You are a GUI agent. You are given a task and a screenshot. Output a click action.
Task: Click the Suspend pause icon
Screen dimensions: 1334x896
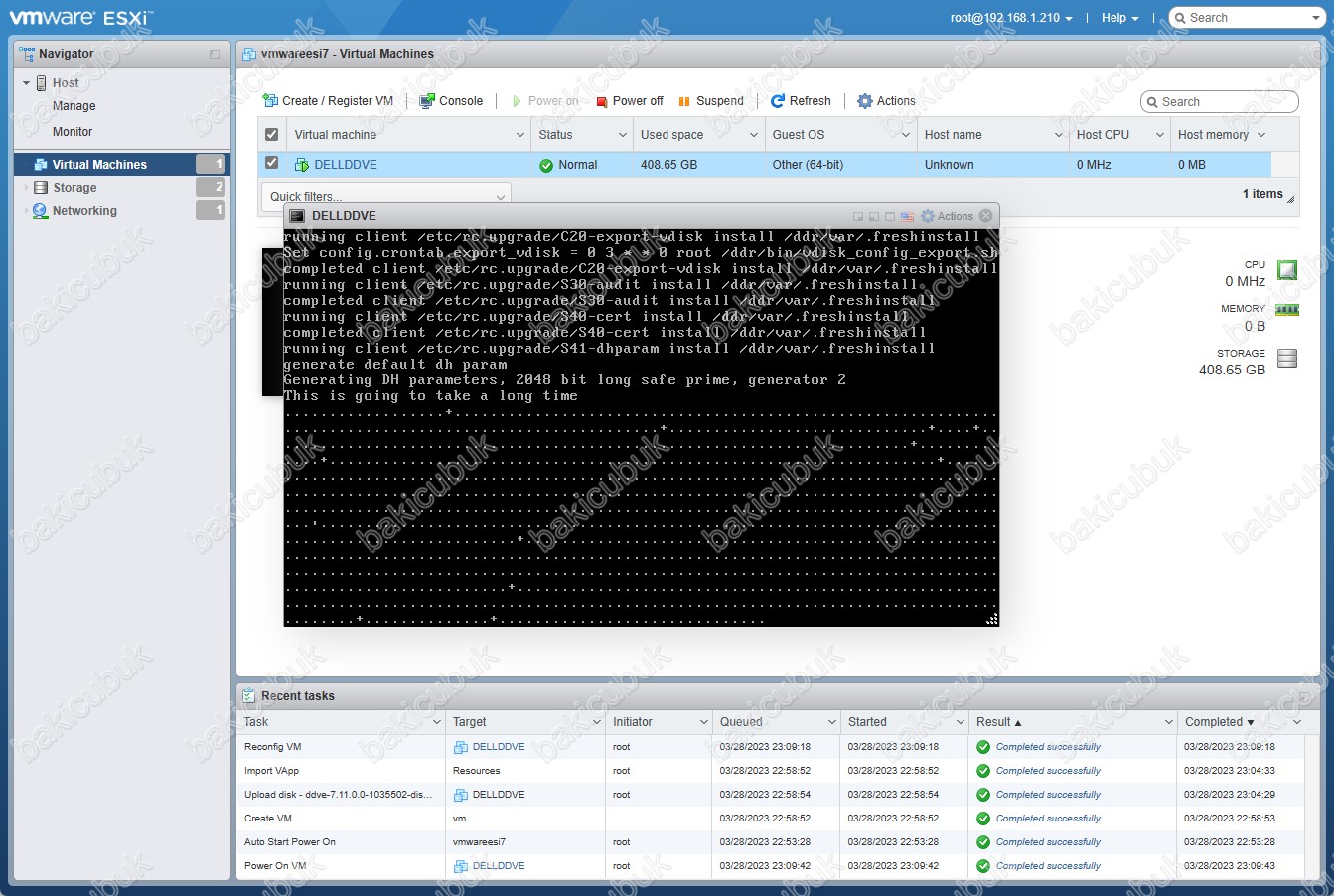tap(684, 101)
